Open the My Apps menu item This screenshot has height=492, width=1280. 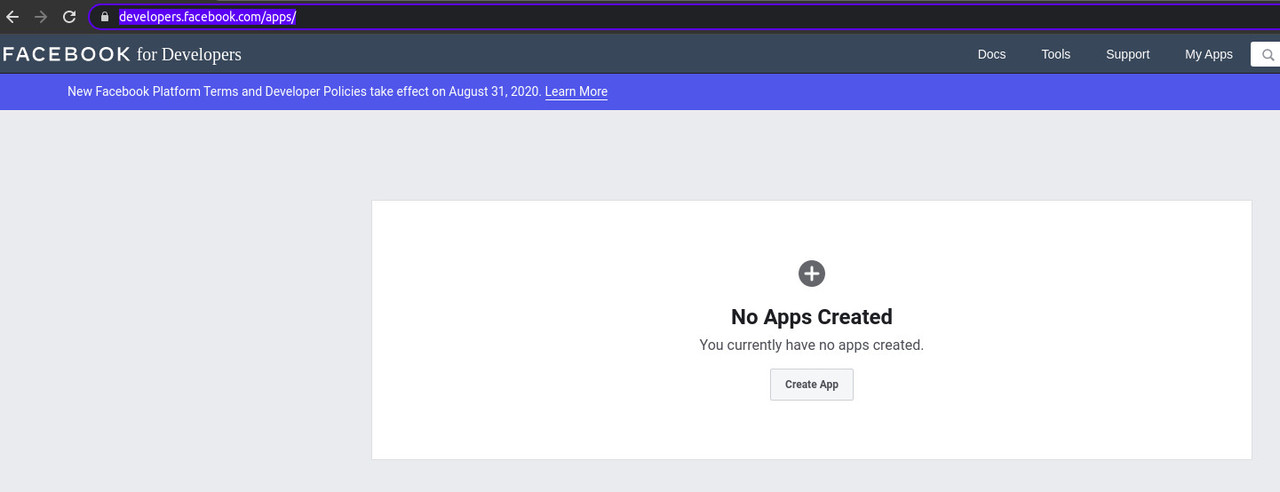pos(1208,54)
